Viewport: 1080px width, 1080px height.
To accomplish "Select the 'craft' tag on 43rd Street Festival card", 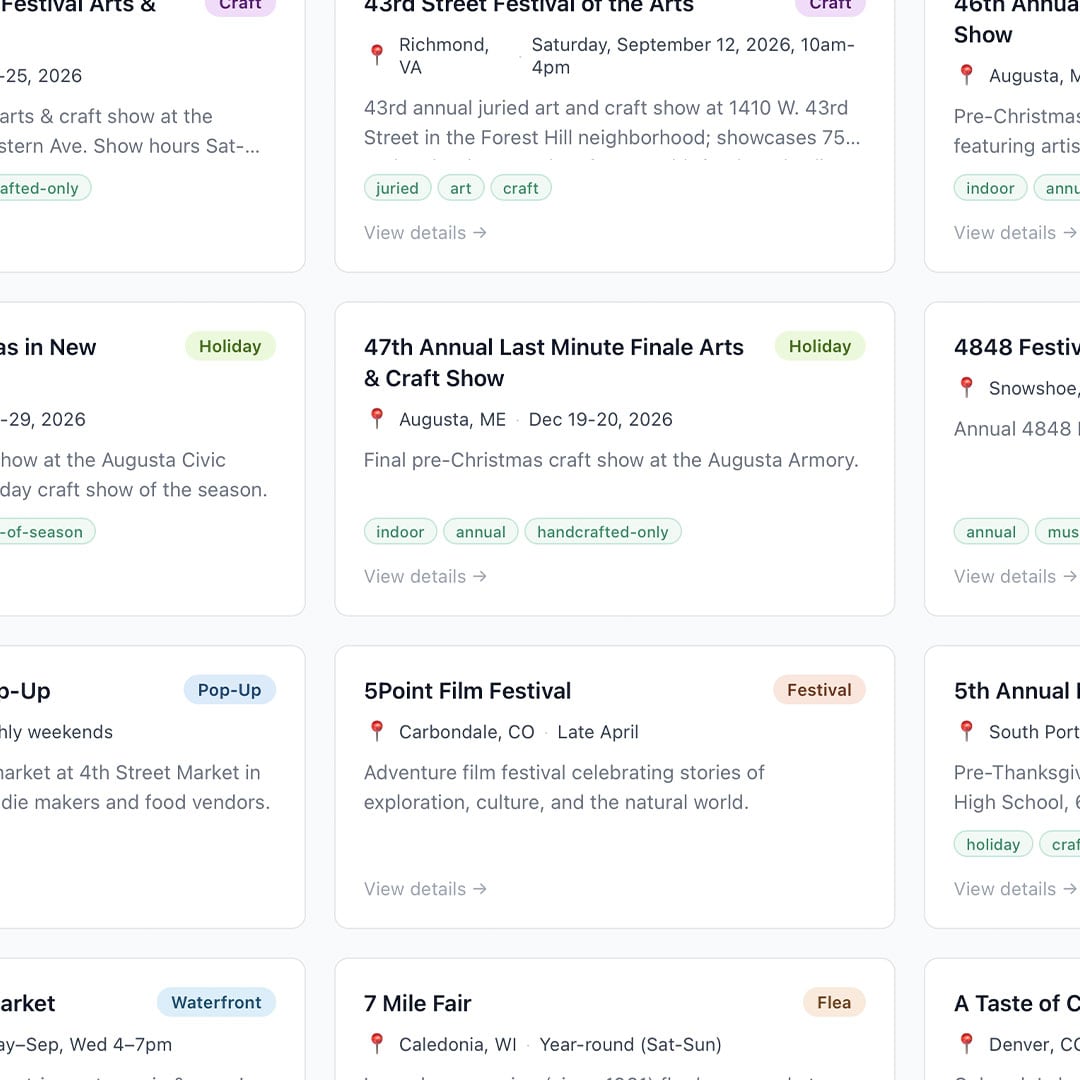I will coord(521,188).
